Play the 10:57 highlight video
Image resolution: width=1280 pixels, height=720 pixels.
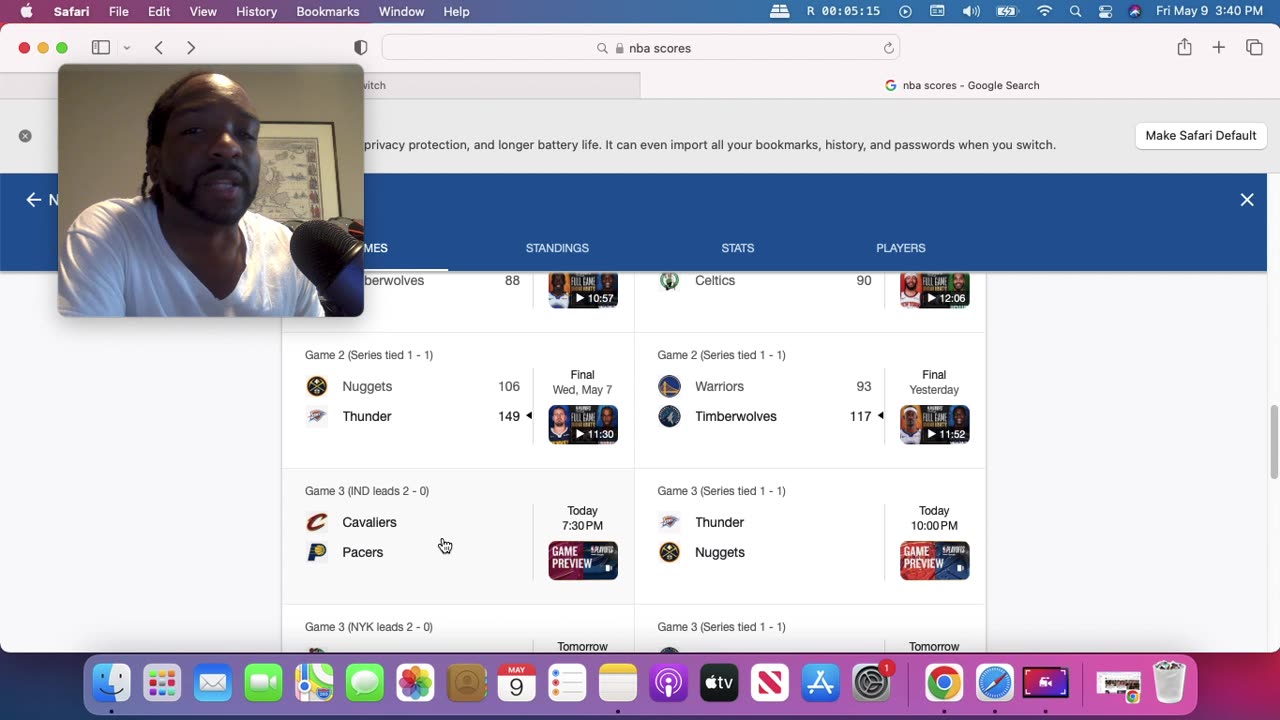point(583,290)
